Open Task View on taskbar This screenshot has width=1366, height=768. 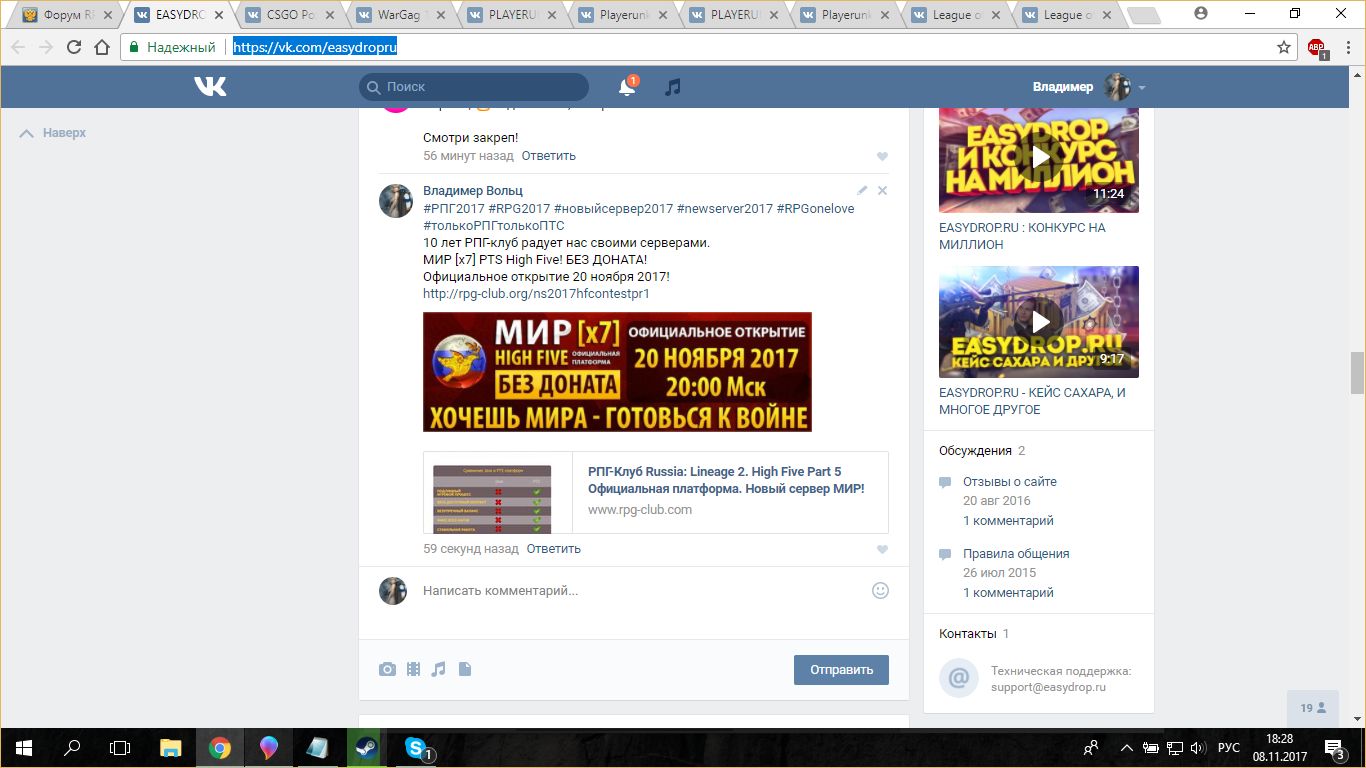(x=120, y=747)
